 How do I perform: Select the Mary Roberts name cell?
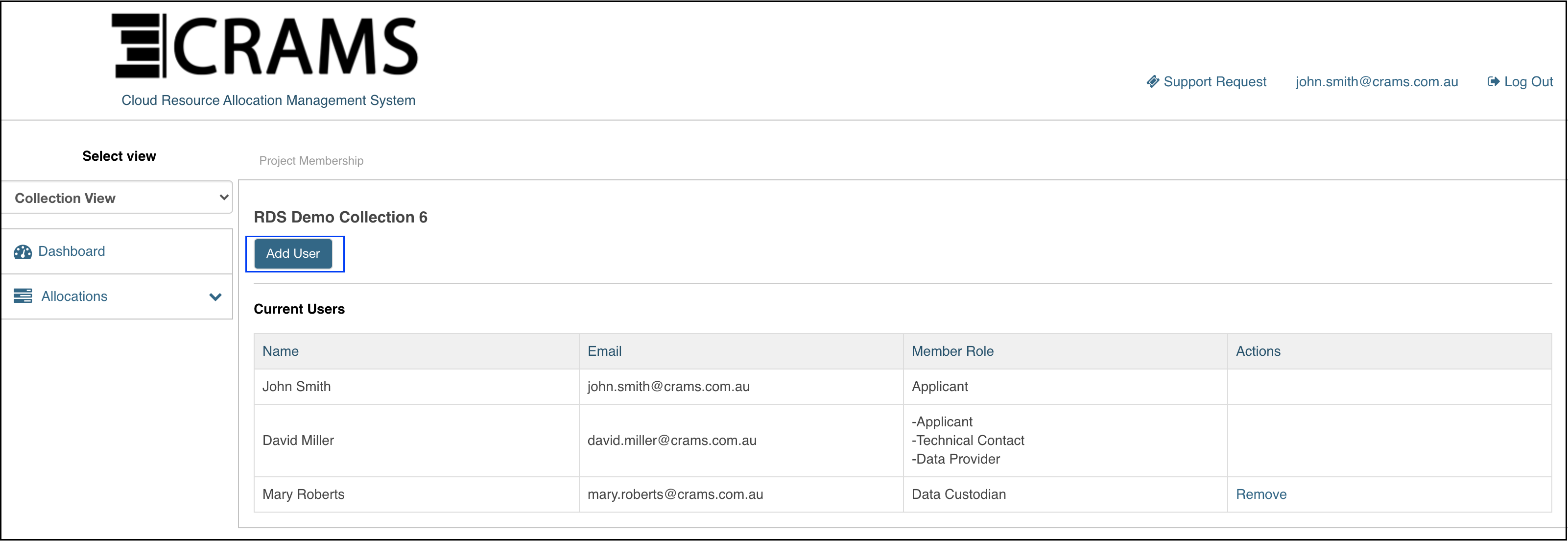click(416, 494)
